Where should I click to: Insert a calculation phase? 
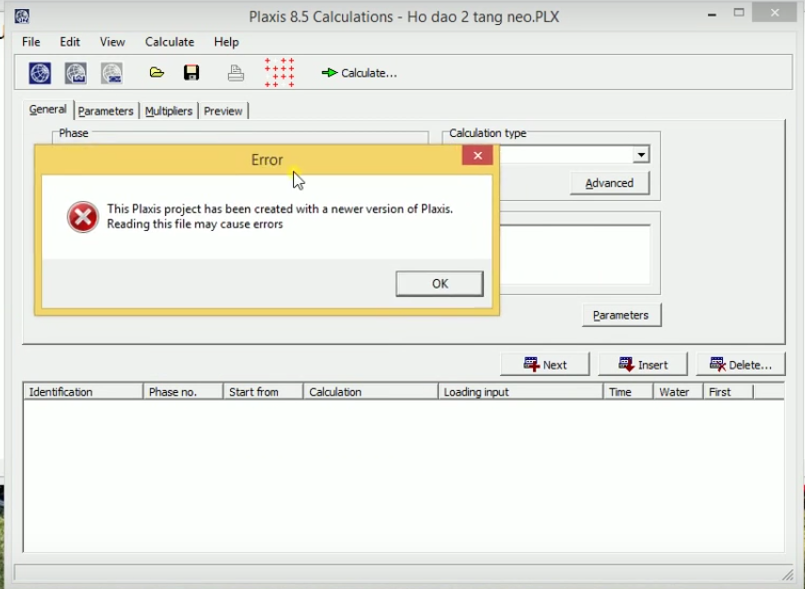click(x=643, y=364)
